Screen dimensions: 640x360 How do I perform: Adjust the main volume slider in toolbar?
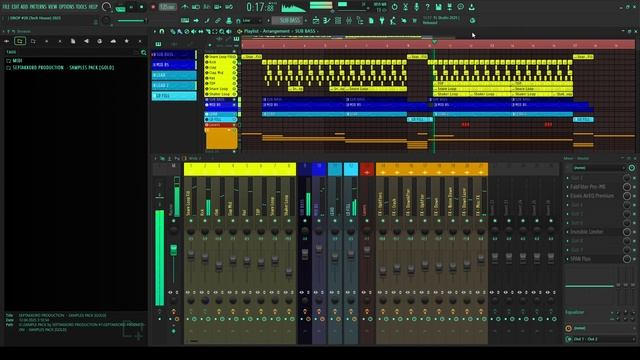(131, 20)
